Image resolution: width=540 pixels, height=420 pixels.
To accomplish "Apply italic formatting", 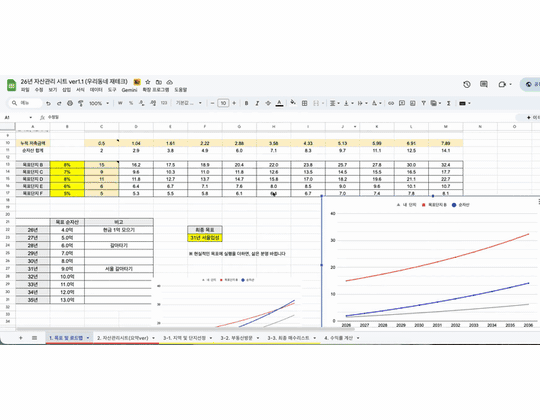I will tap(257, 103).
